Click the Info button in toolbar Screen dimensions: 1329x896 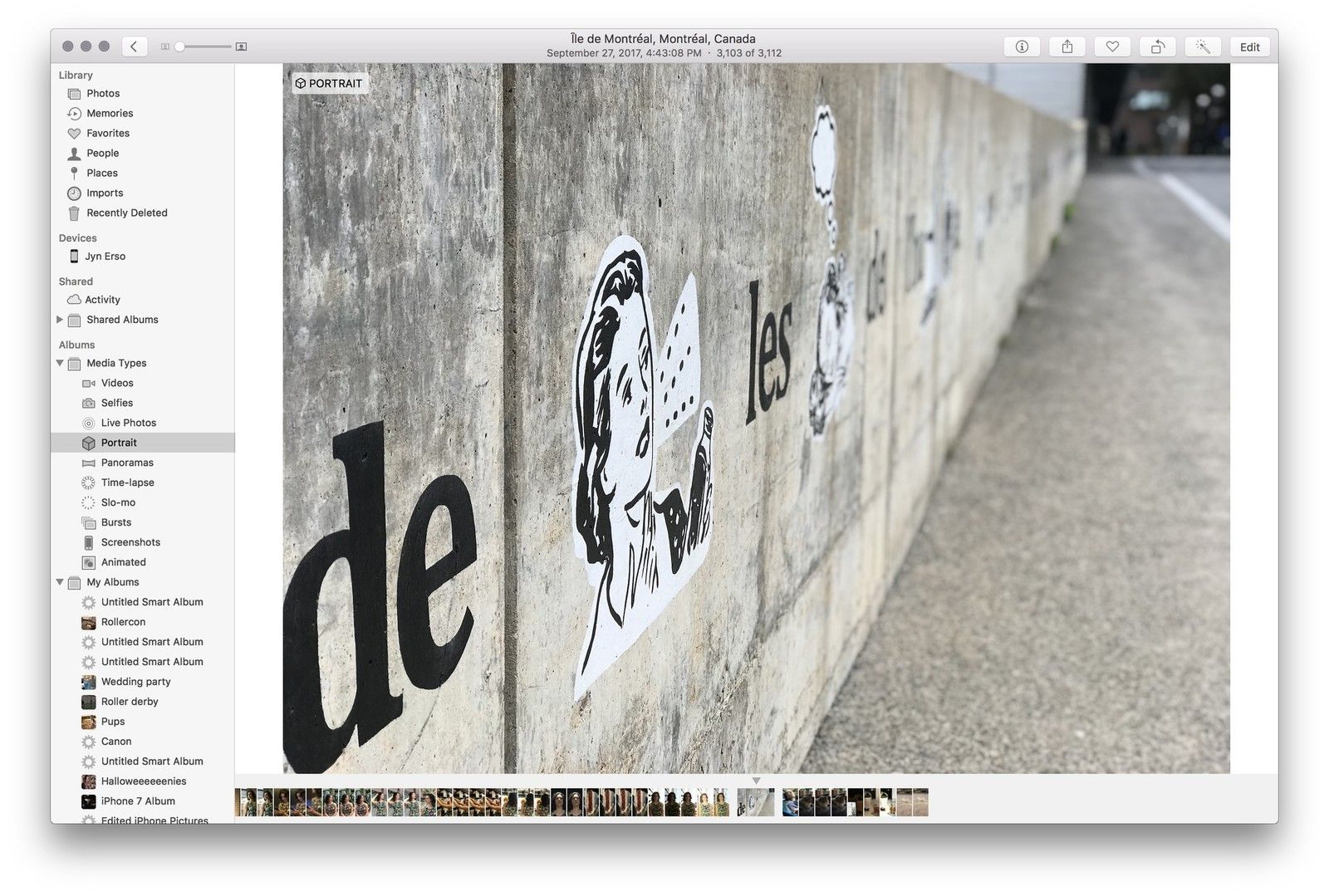click(1022, 47)
